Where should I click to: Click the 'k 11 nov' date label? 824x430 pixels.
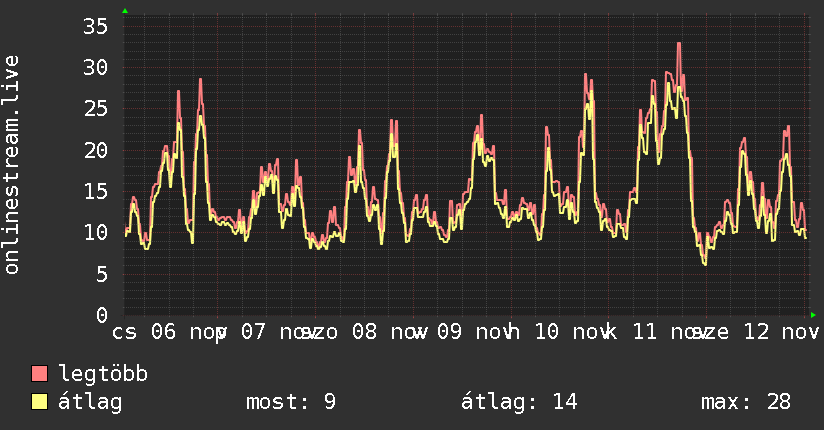(x=658, y=332)
